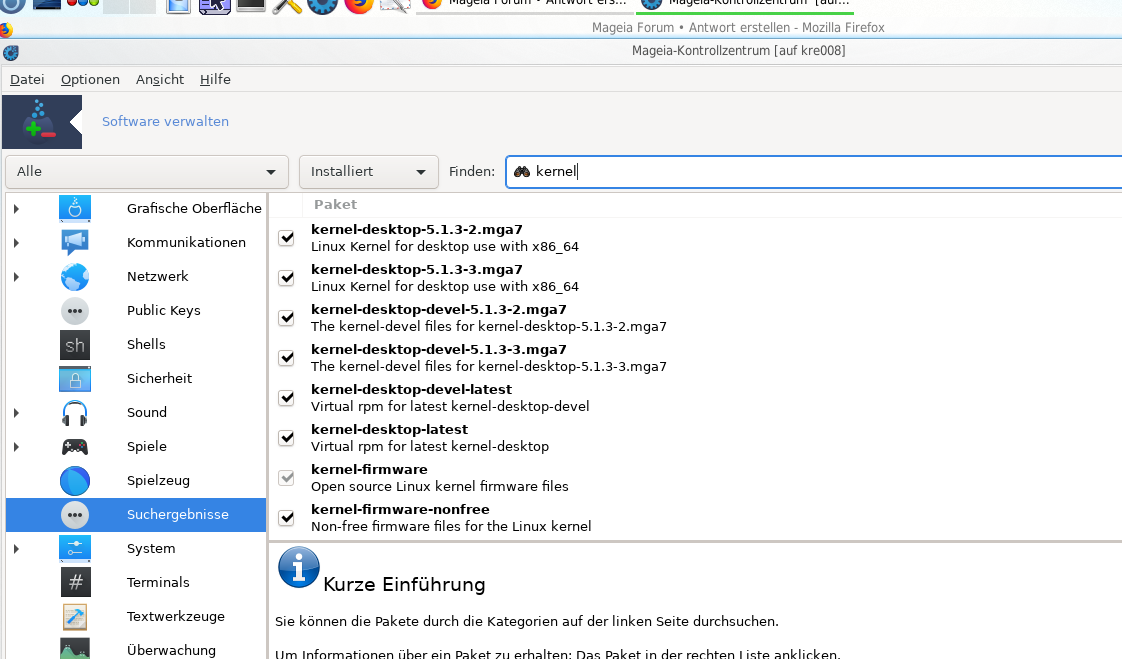Click the Sound headphones icon

tap(74, 413)
